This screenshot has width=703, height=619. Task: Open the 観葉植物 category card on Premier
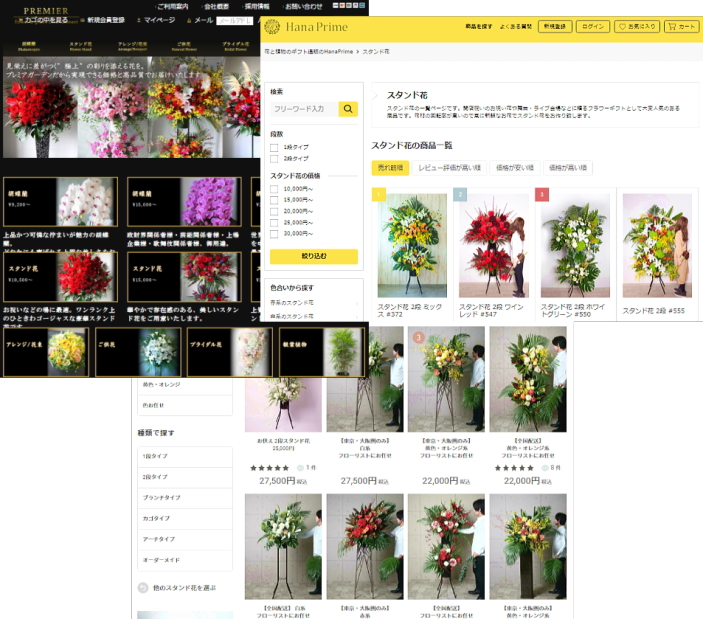coord(322,352)
